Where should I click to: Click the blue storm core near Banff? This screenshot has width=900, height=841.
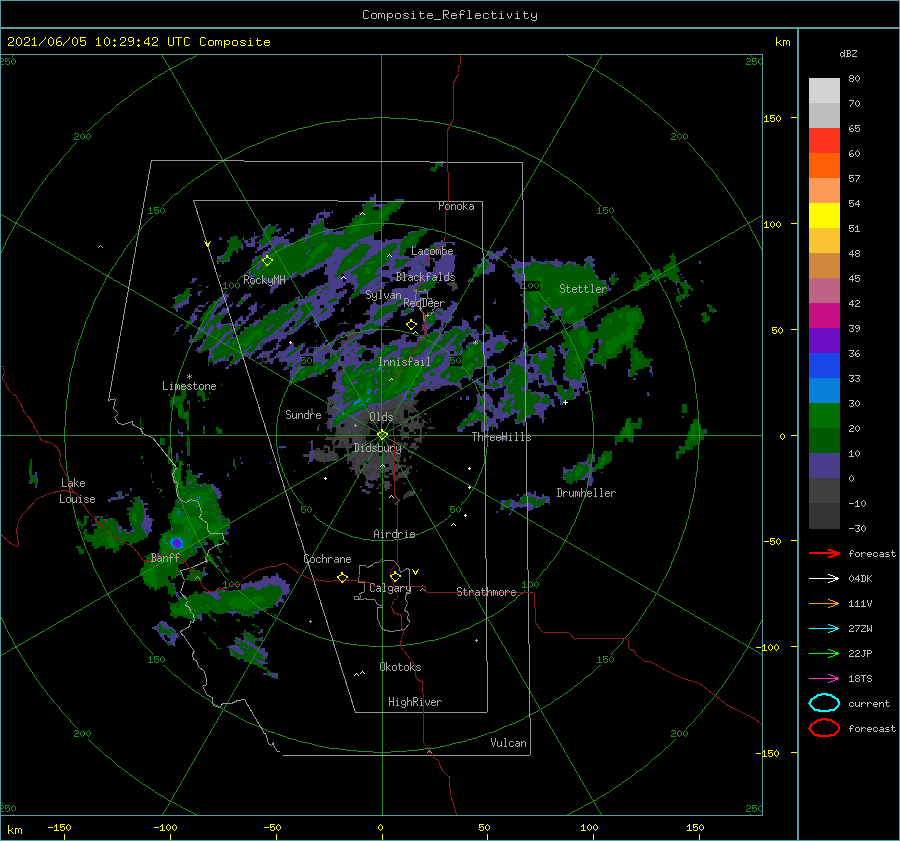177,542
